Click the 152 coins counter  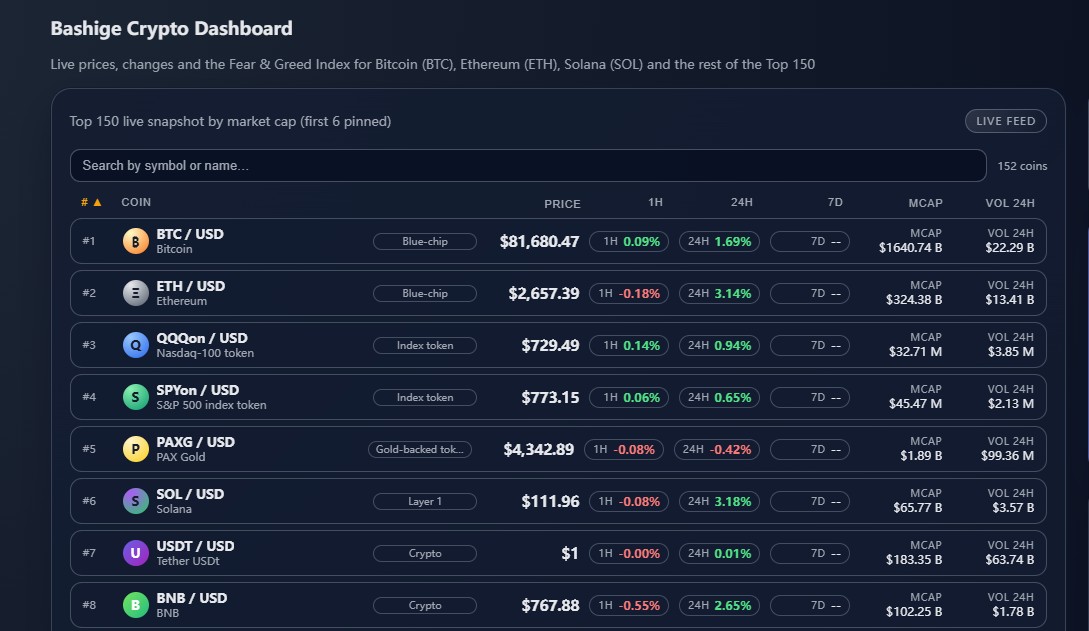[1022, 166]
